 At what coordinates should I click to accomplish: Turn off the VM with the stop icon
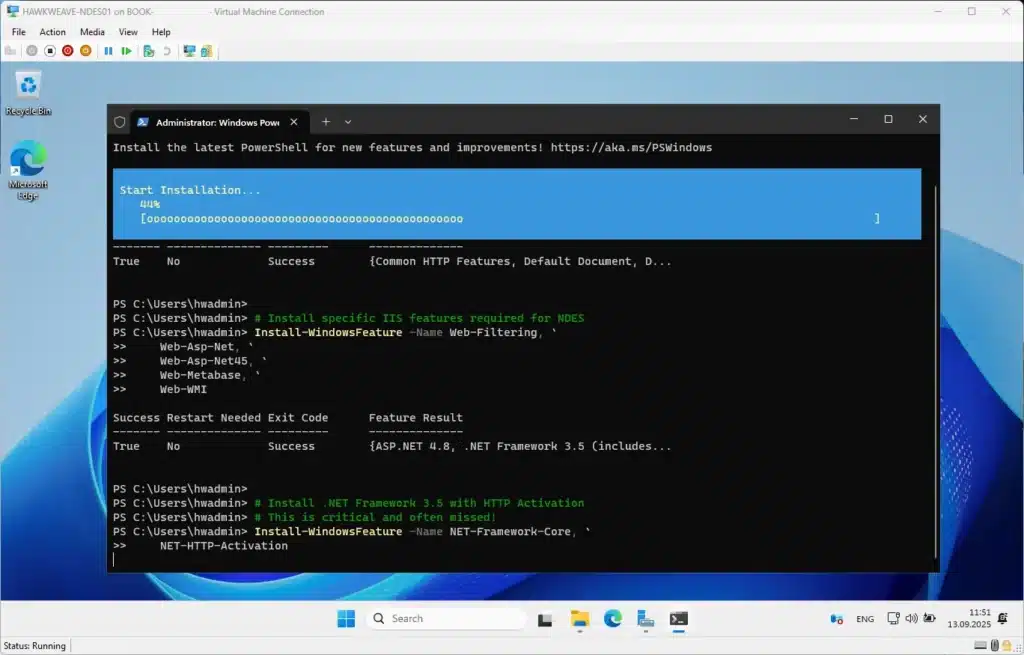click(x=50, y=50)
